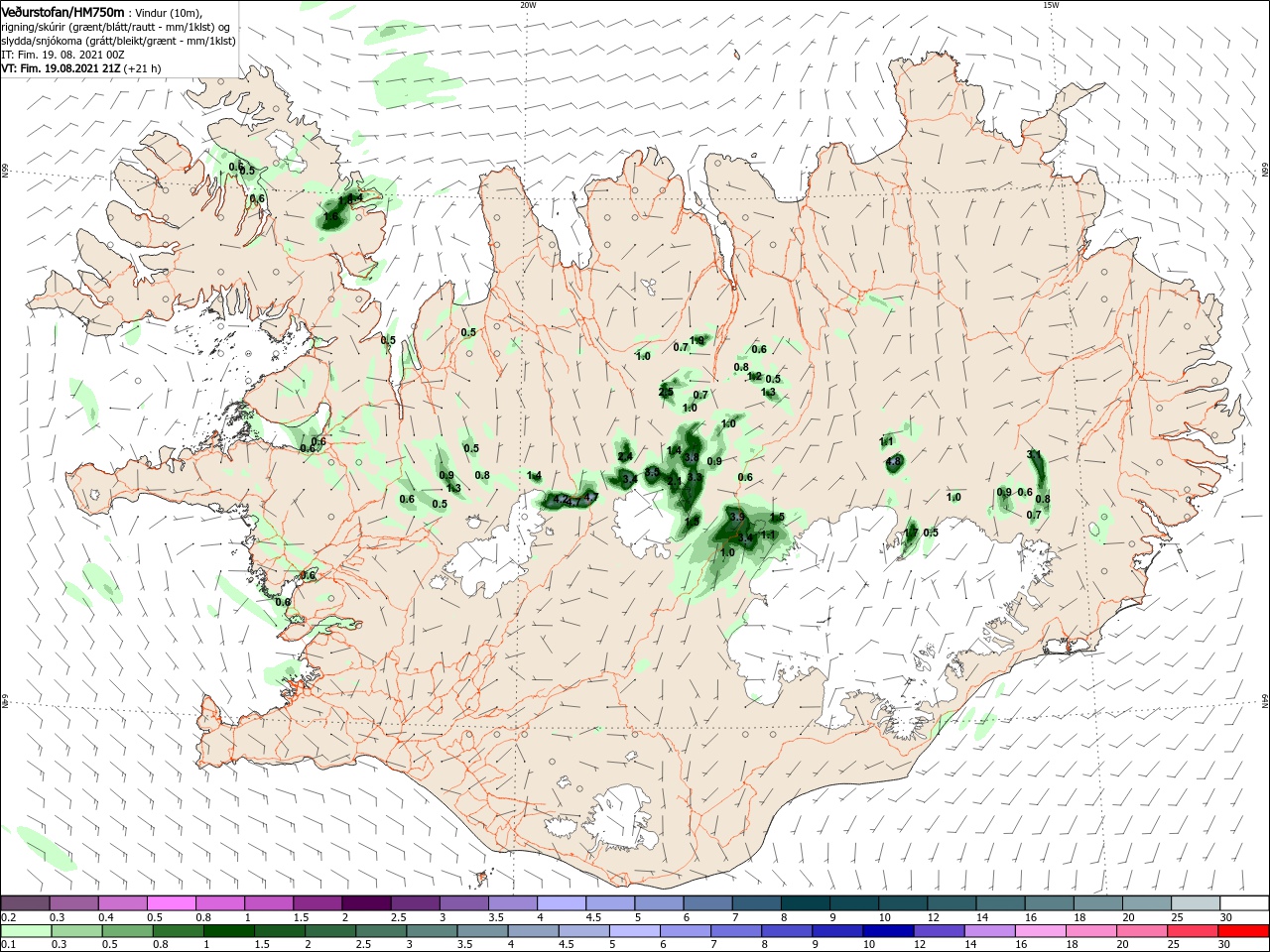Click the Veðurstofan/HM750m map title
The image size is (1270, 952).
[x=63, y=12]
